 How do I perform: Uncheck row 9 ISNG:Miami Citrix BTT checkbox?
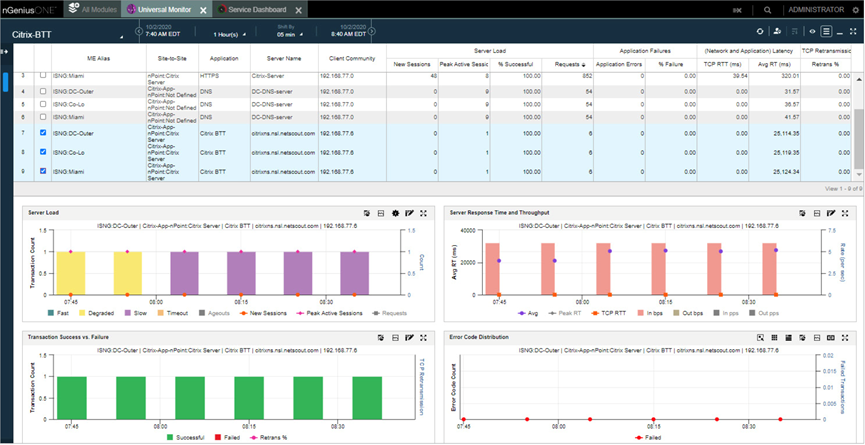coord(41,171)
